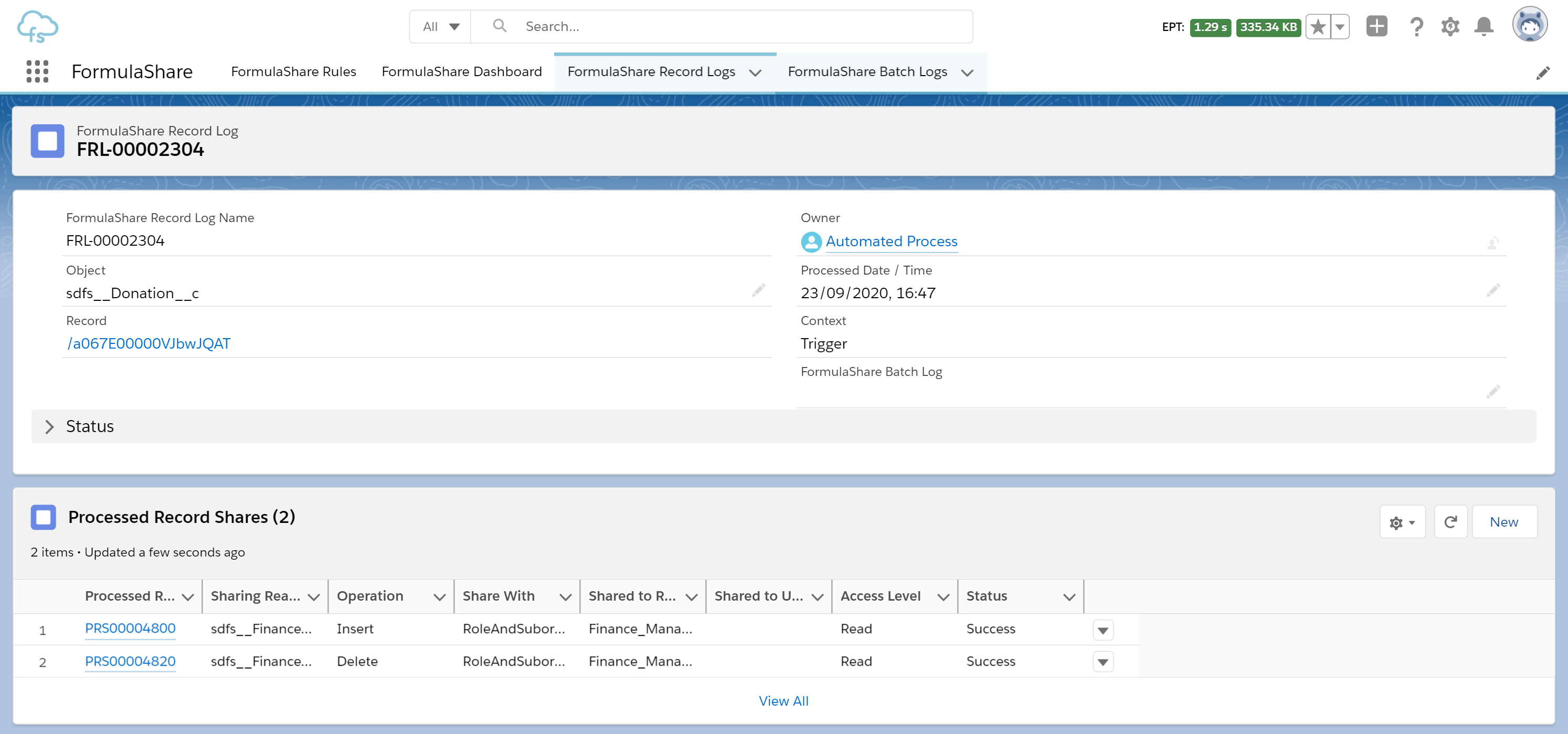
Task: Open FormulaShare Dashboard tab
Action: pyautogui.click(x=462, y=71)
